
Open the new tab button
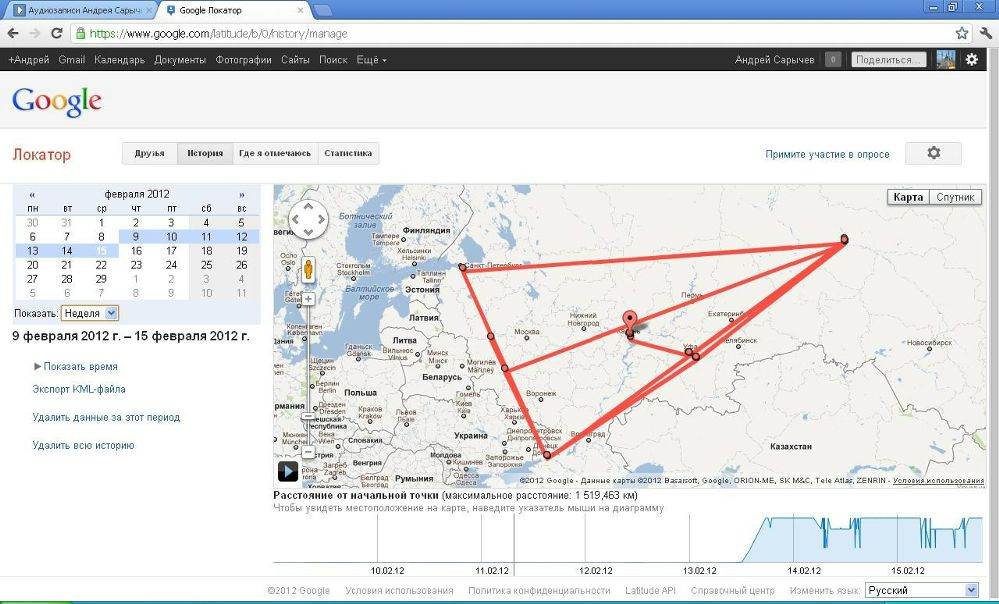(323, 10)
